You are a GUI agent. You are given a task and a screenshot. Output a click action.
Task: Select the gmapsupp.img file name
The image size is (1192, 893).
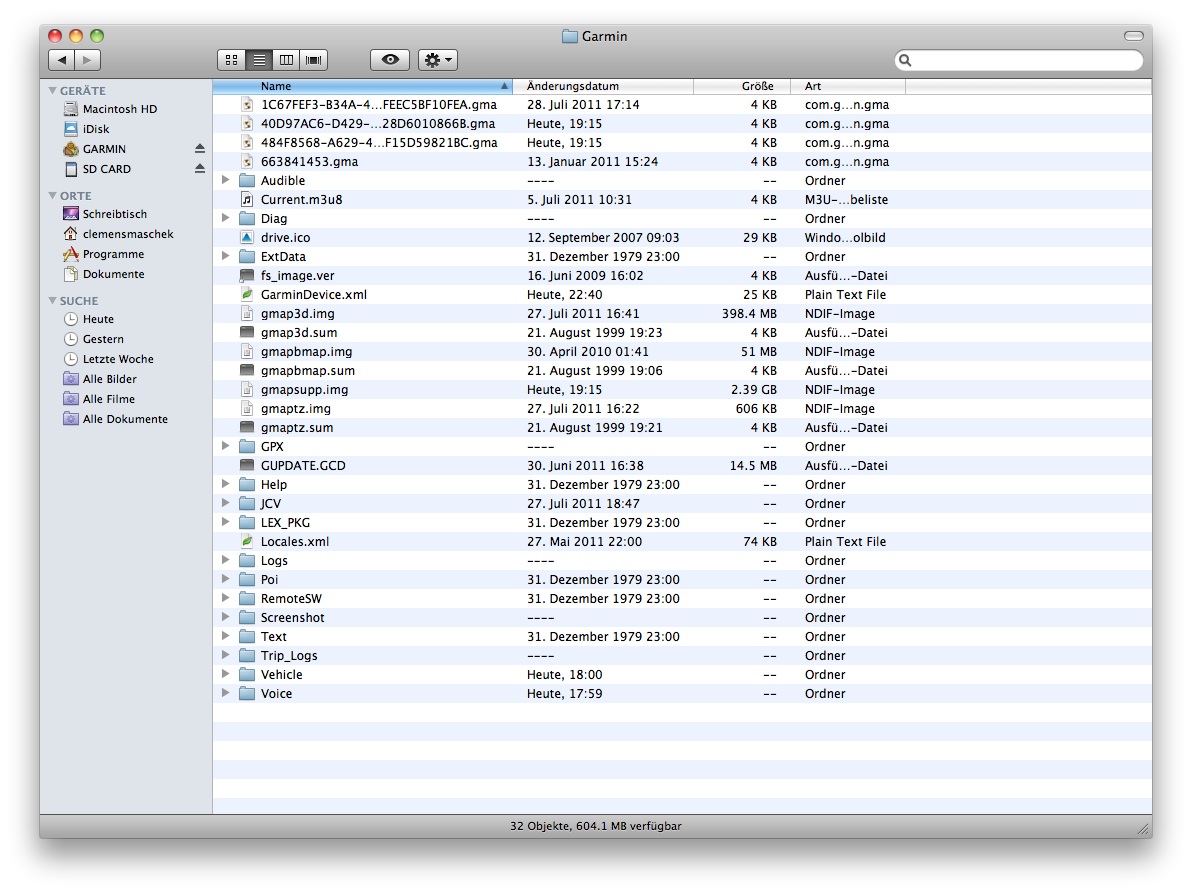click(x=304, y=390)
